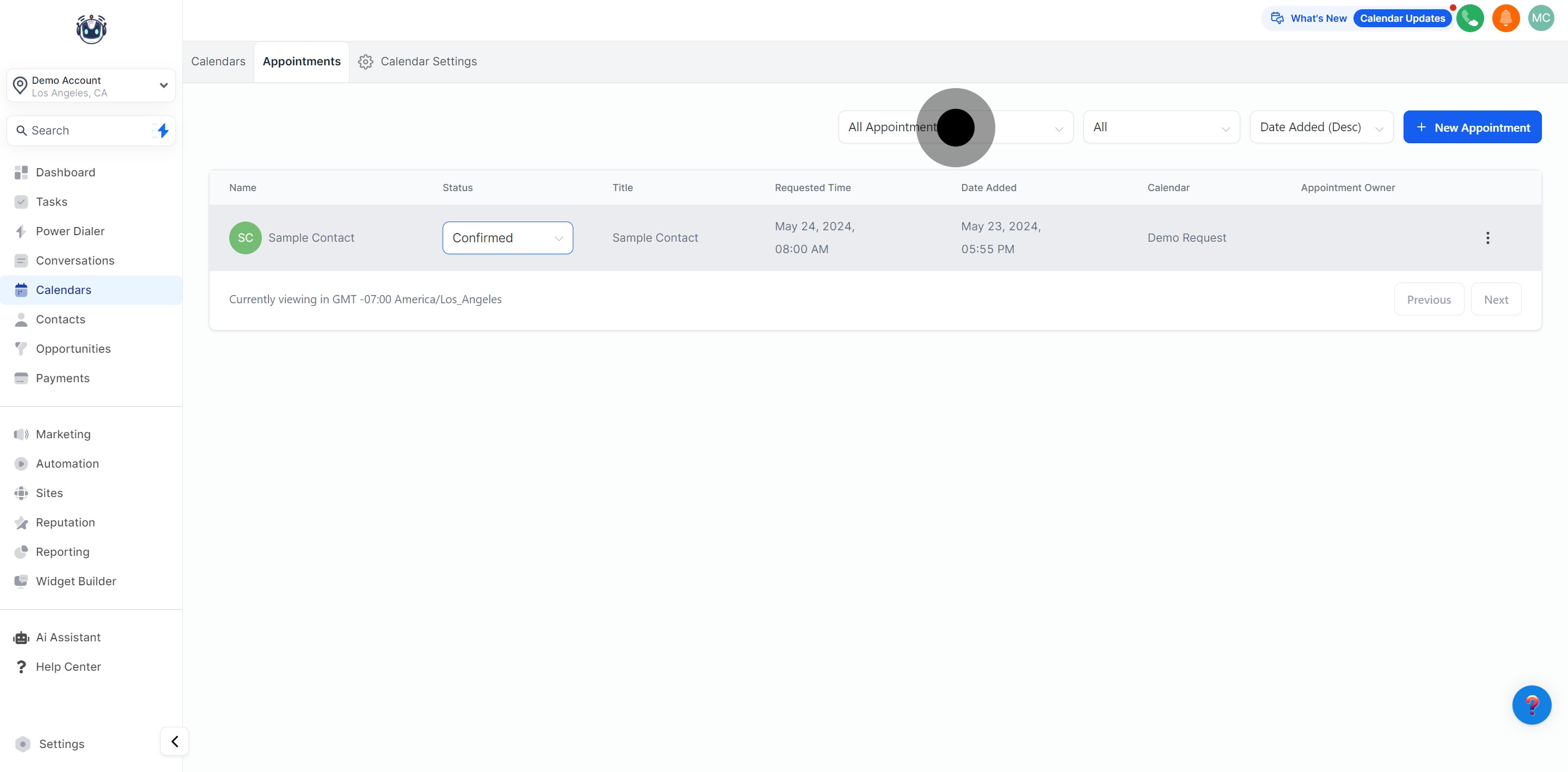Open Opportunities in the sidebar
This screenshot has height=772, width=1568.
click(x=73, y=349)
